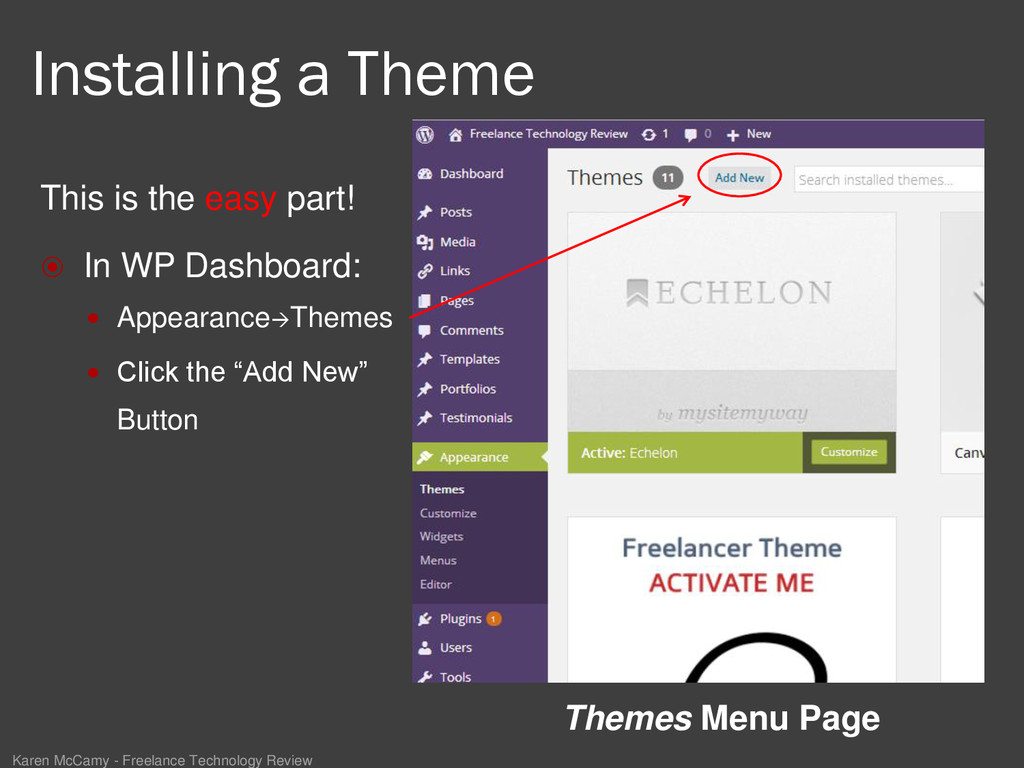The image size is (1024, 768).
Task: Open the Freelancer Theme thumbnail
Action: point(731,600)
